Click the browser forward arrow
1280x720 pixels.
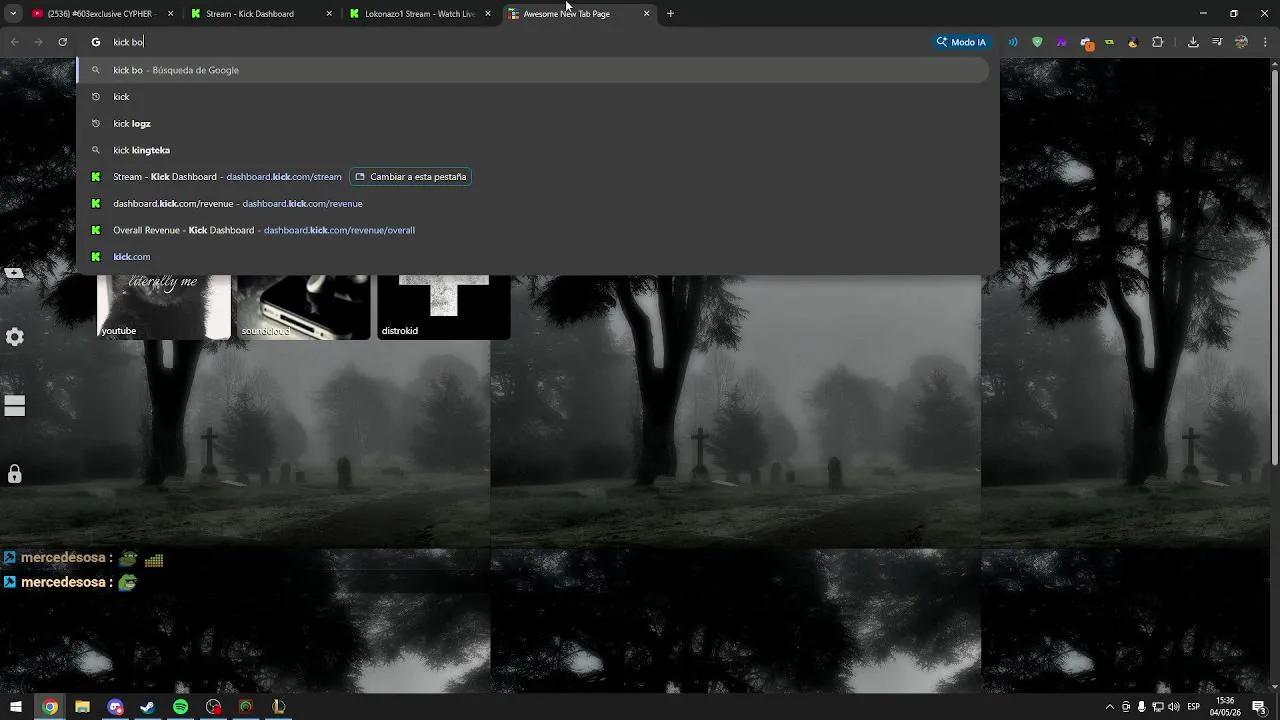pos(38,42)
